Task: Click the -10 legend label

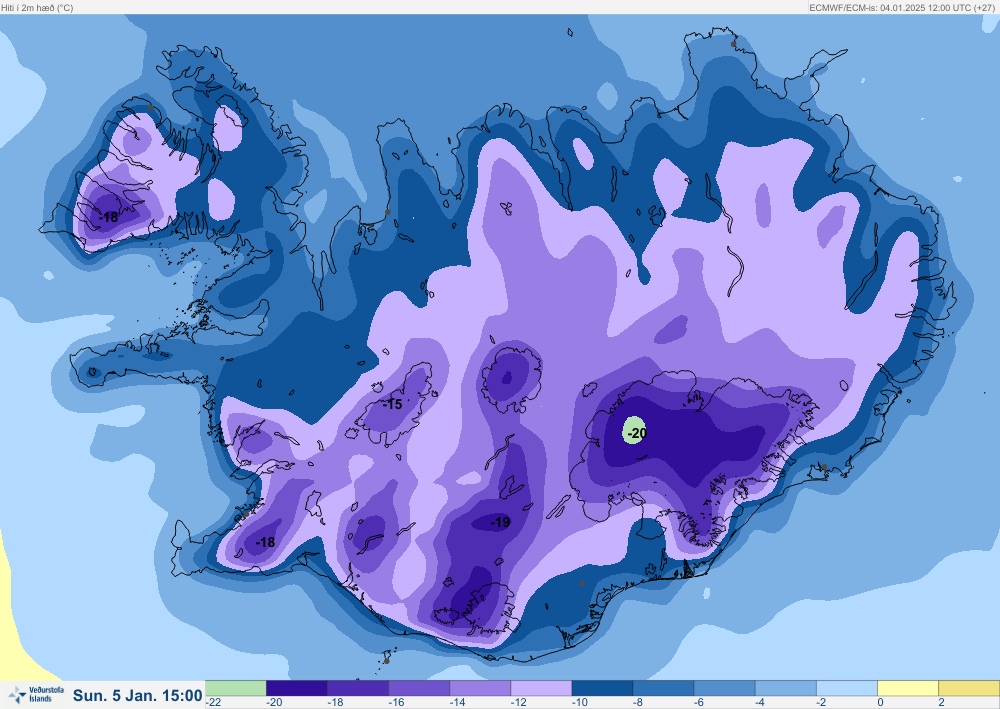Action: [x=580, y=703]
